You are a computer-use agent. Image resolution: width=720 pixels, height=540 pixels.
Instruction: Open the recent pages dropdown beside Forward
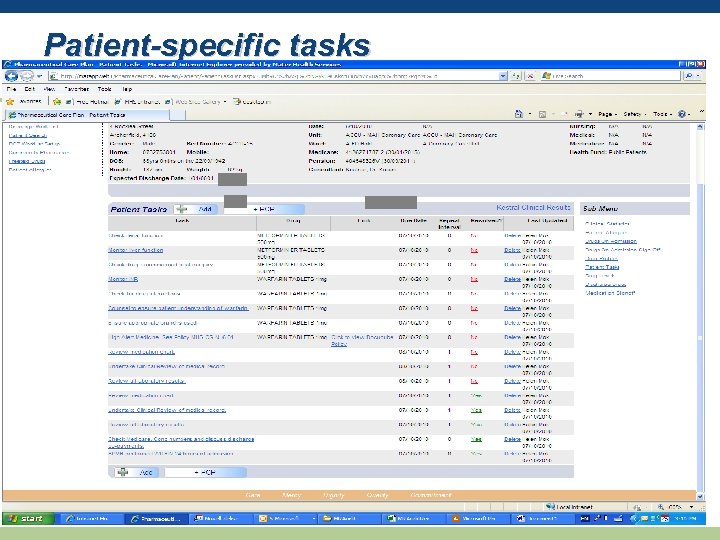pos(39,76)
